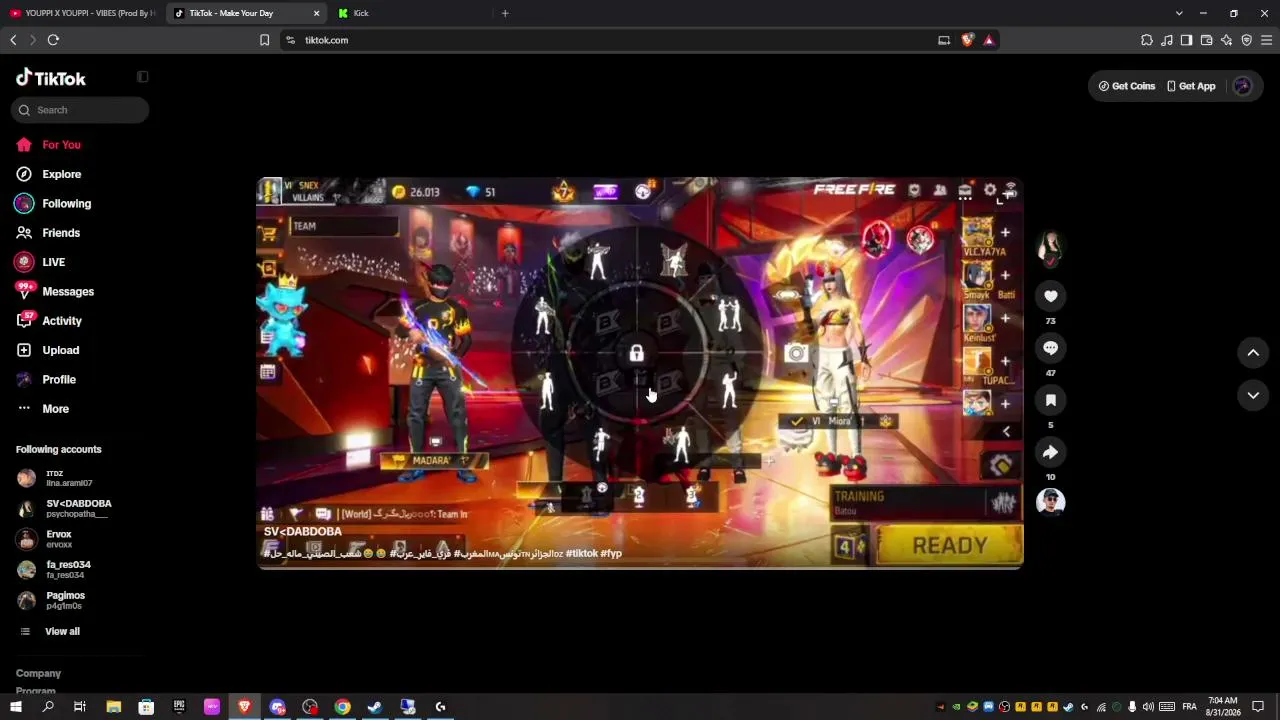Like the video with the heart icon

(1050, 296)
